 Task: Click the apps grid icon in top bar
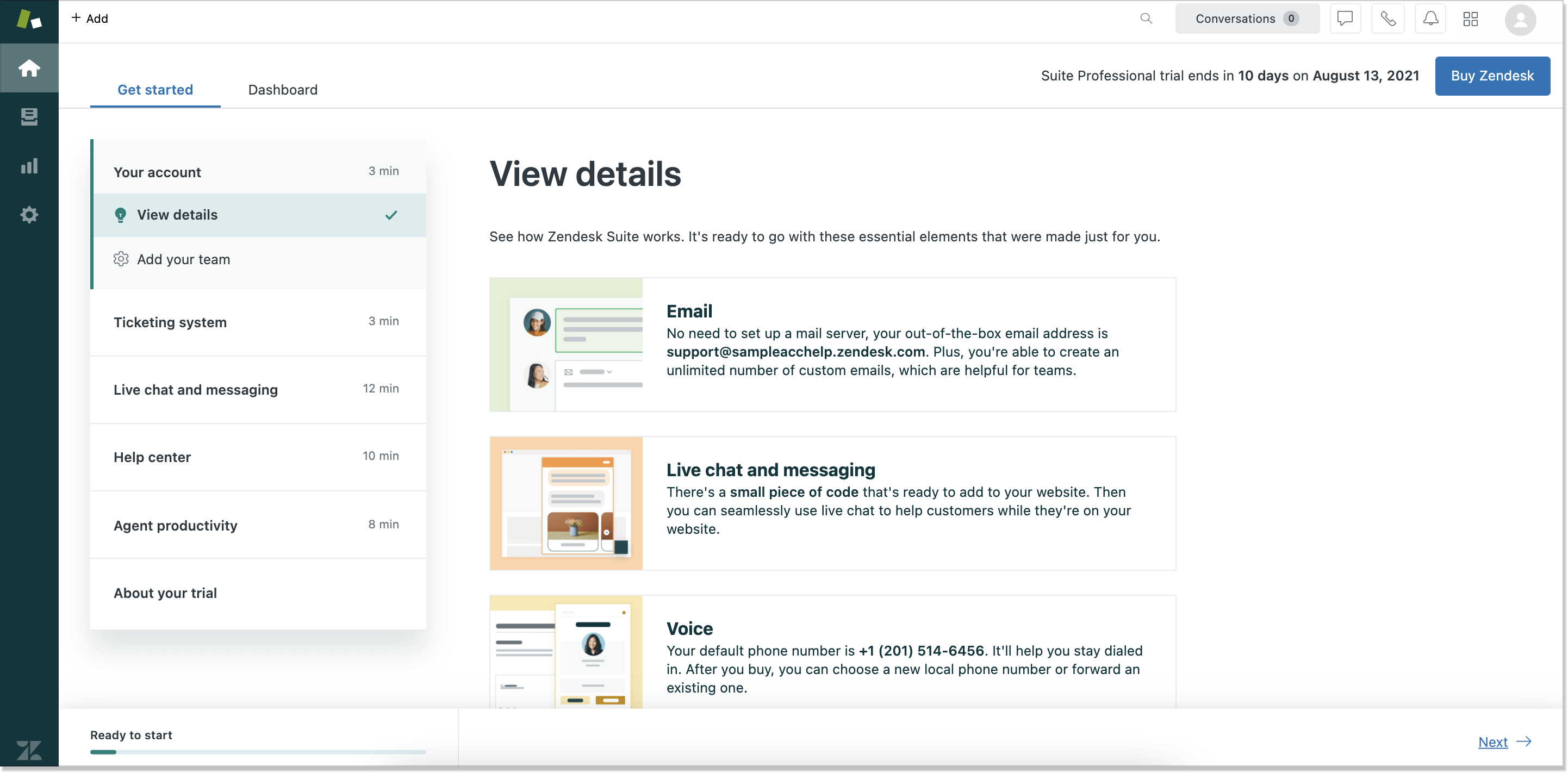tap(1471, 18)
